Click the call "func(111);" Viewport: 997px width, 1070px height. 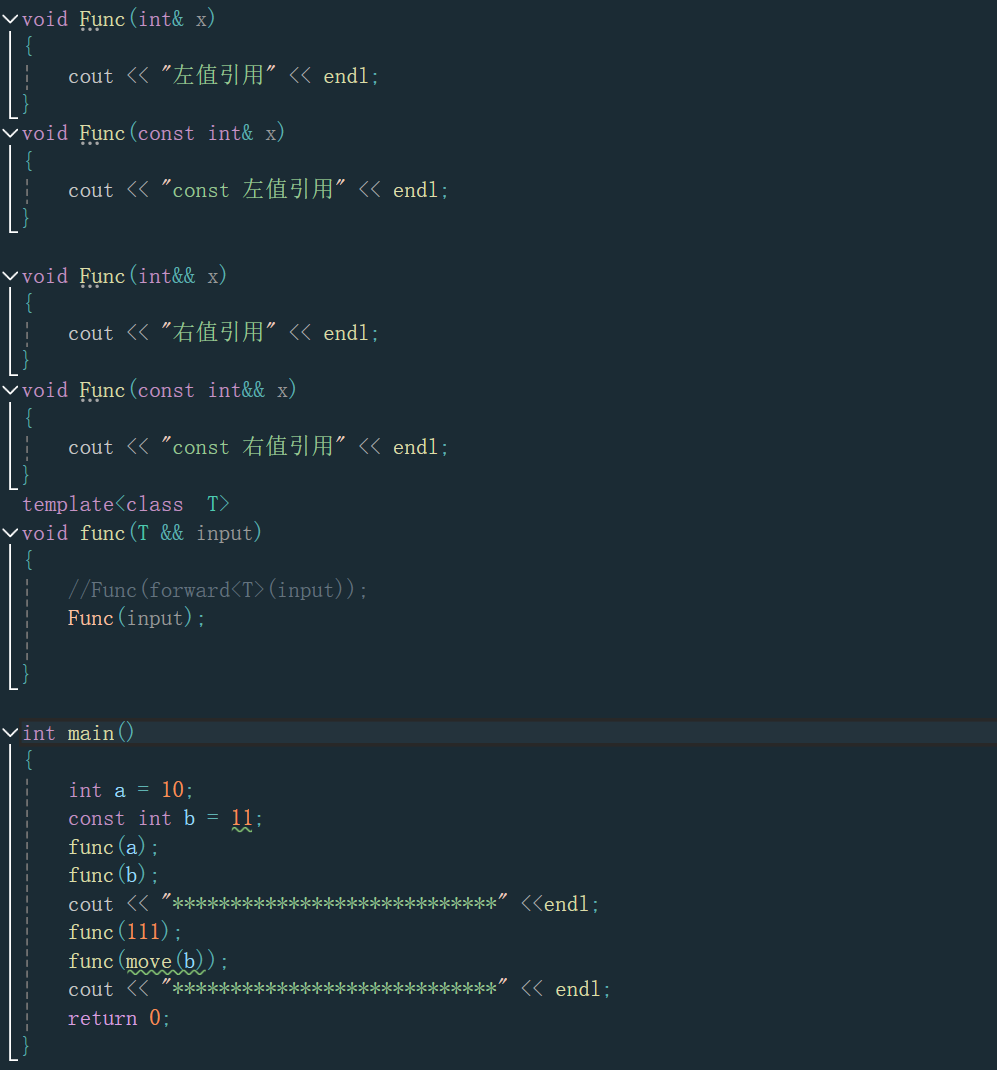(x=125, y=932)
